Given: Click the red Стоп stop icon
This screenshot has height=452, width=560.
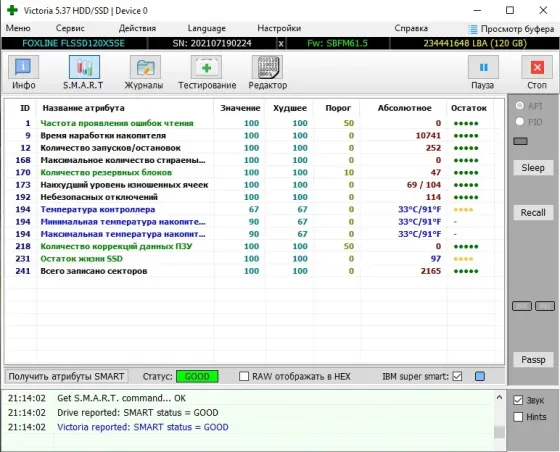Looking at the screenshot, I should 537,67.
